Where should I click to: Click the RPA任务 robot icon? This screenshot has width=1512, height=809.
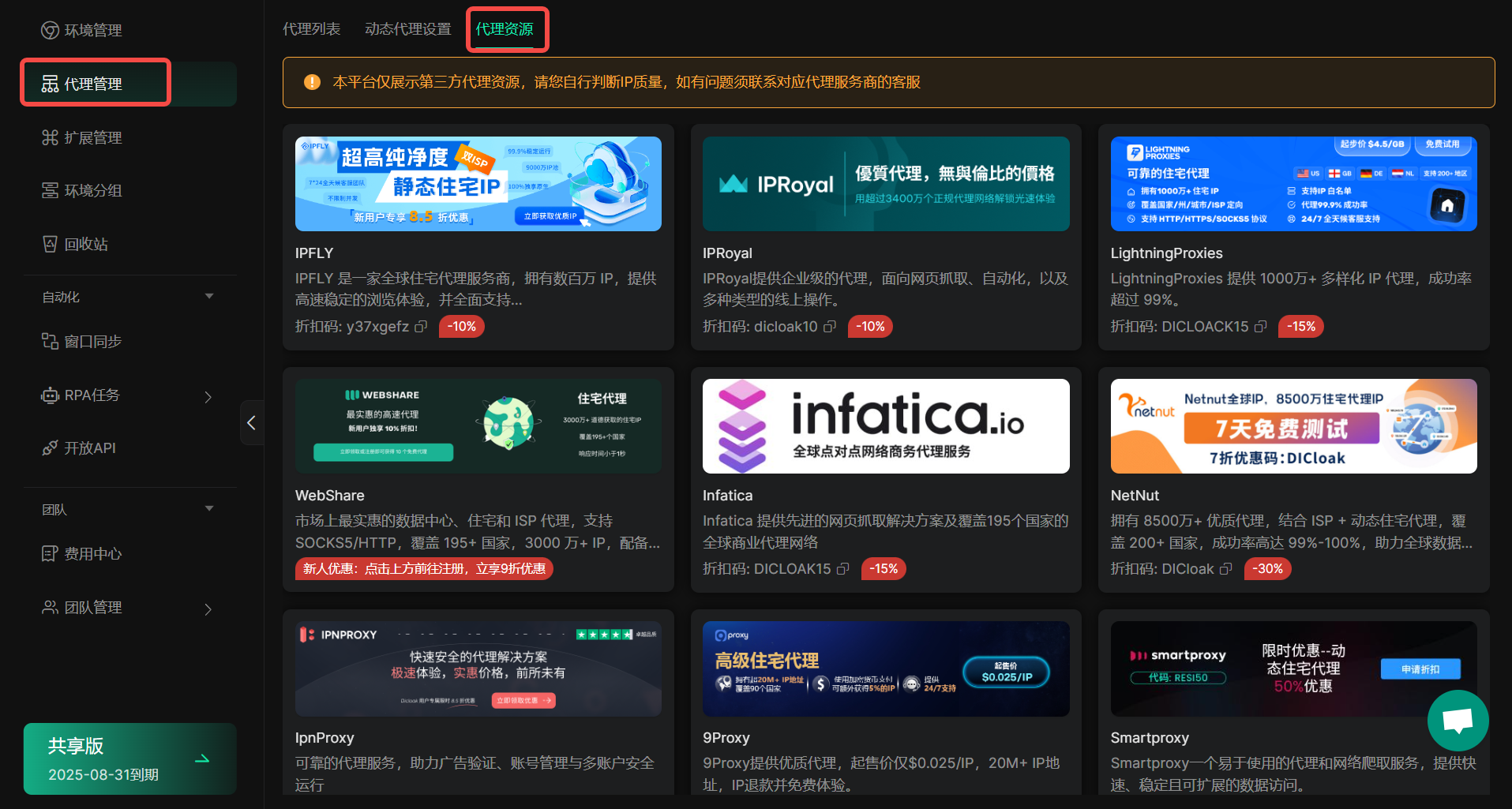50,395
